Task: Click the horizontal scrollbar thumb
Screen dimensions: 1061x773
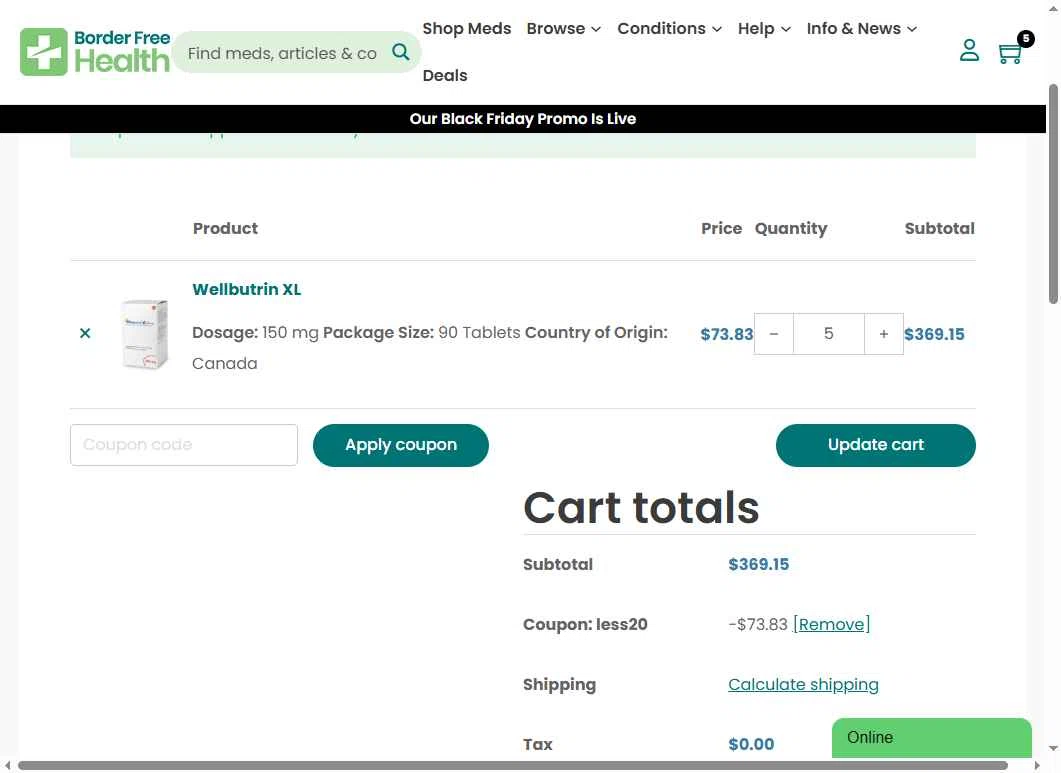Action: [x=513, y=766]
